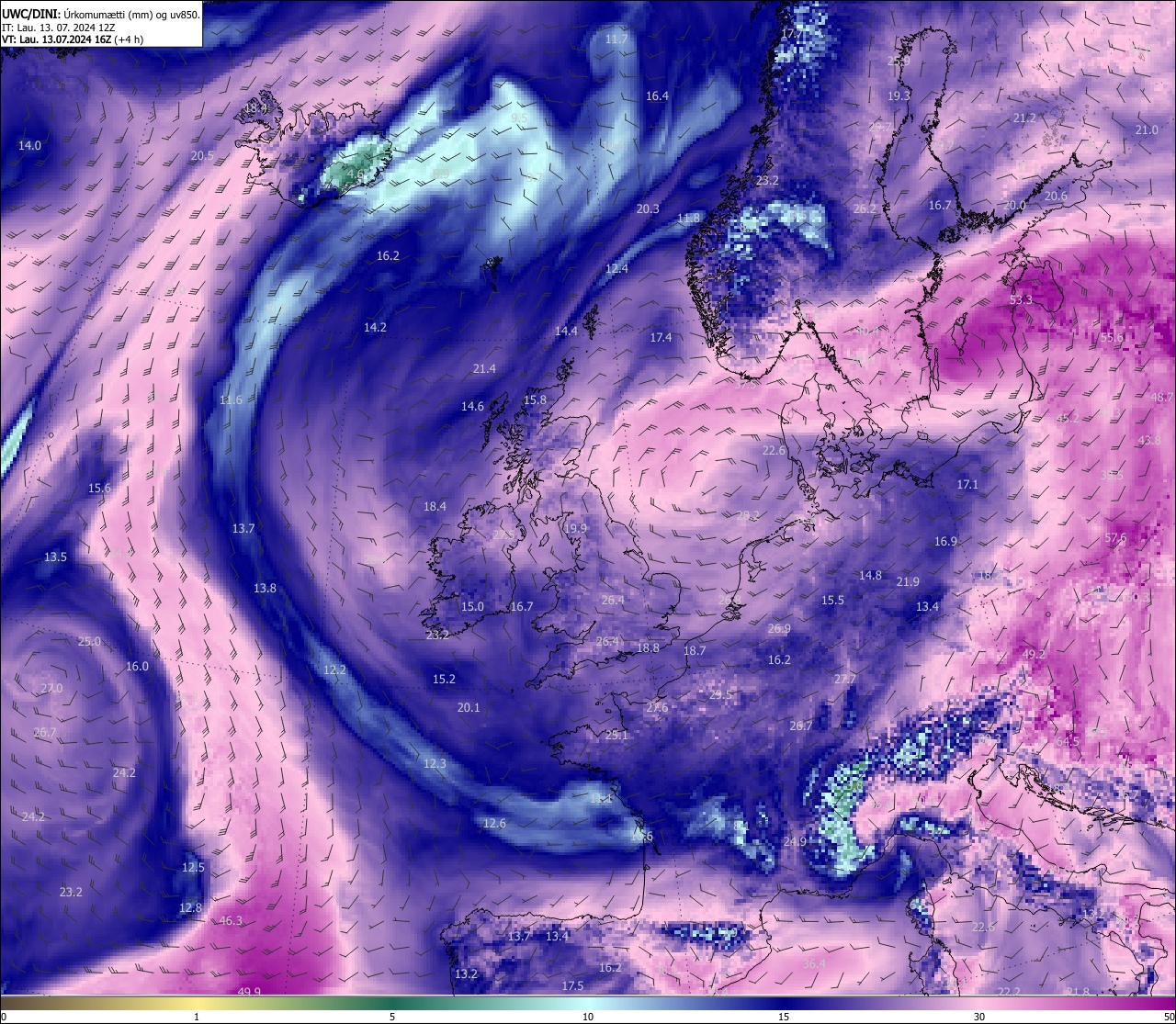Click the 10 label on the color scale
This screenshot has height=1024, width=1176.
(x=588, y=1017)
